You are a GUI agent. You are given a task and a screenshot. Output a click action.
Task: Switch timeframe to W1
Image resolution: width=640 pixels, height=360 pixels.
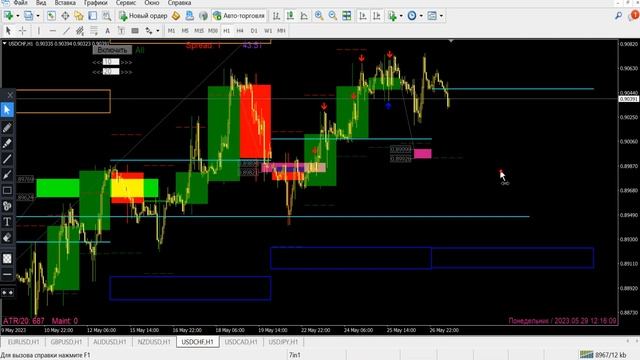pyautogui.click(x=268, y=31)
